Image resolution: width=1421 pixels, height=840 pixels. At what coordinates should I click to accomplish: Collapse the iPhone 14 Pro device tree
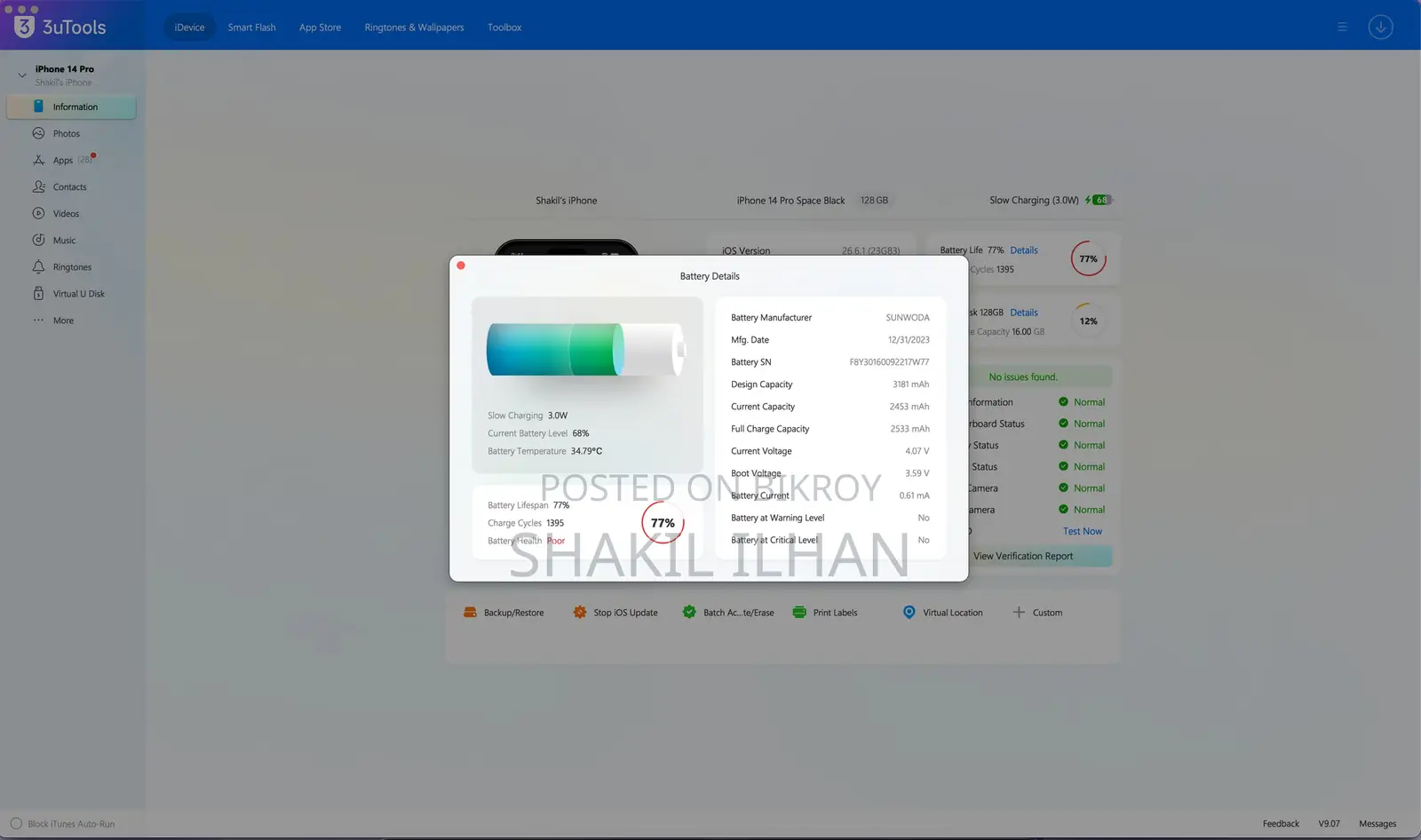[22, 75]
